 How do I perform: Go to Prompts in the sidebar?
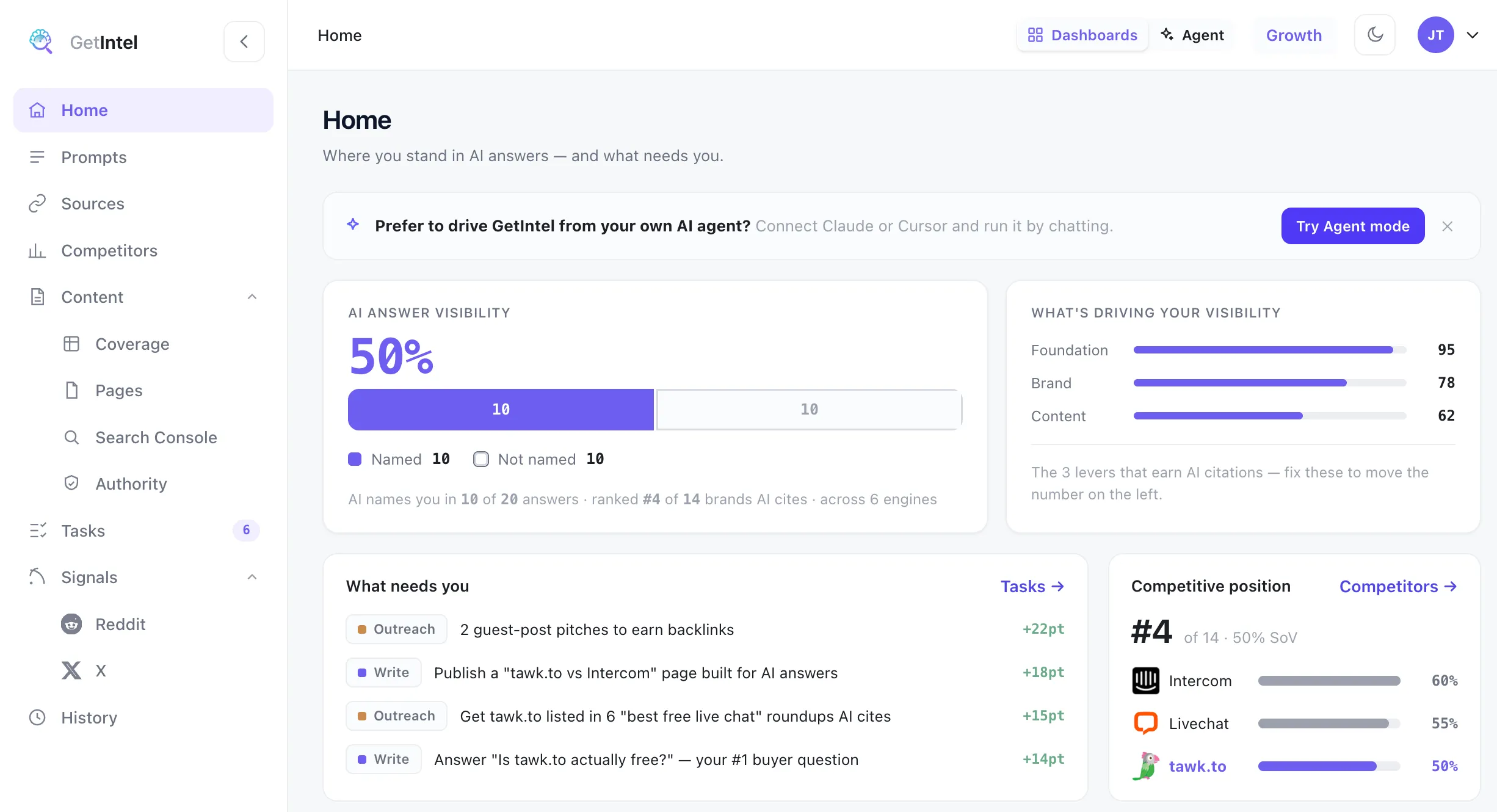[143, 157]
